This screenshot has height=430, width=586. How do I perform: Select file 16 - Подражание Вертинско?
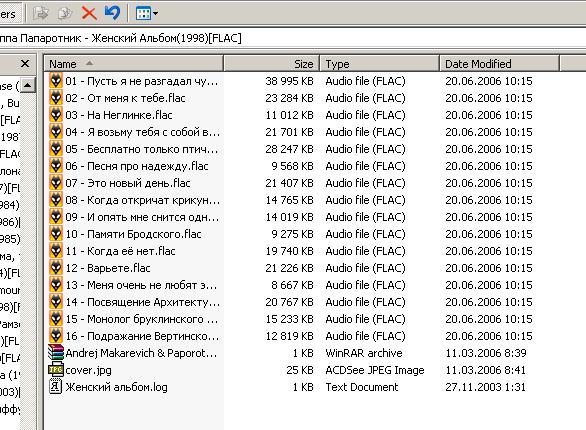pyautogui.click(x=142, y=336)
